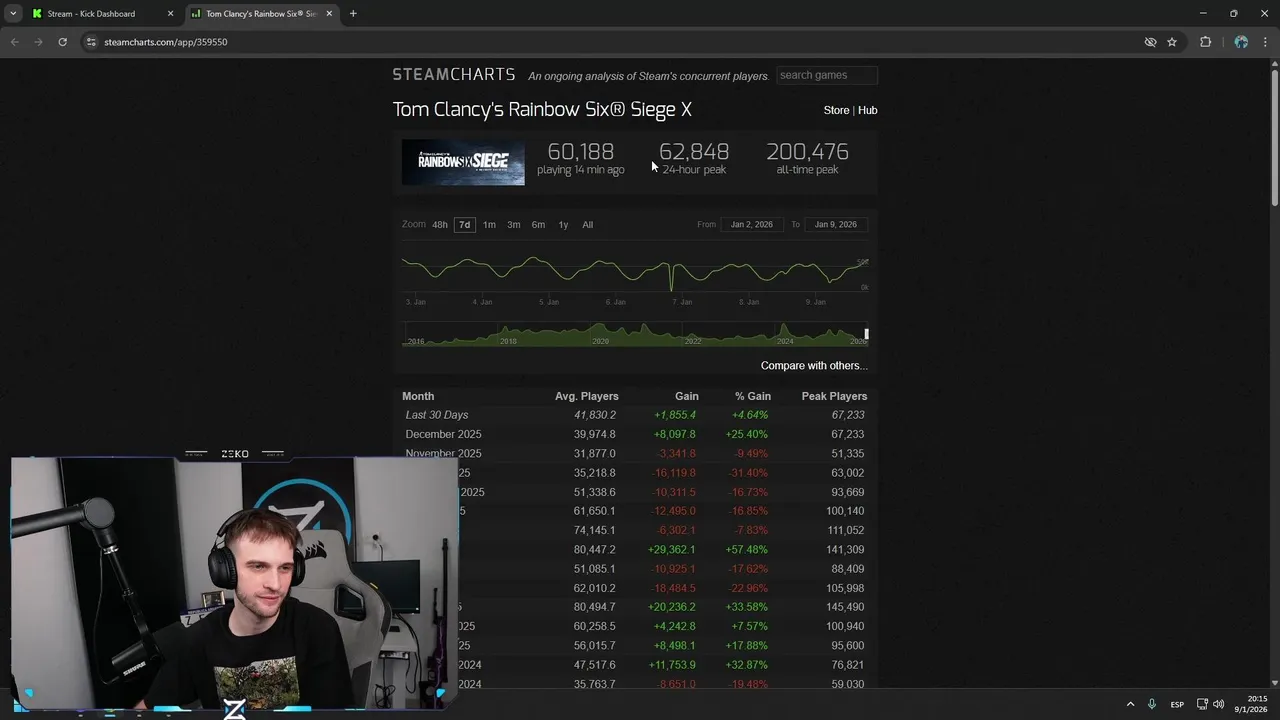Click the crossed-out eye tracking-protection icon
The height and width of the screenshot is (720, 1280).
pyautogui.click(x=1150, y=42)
